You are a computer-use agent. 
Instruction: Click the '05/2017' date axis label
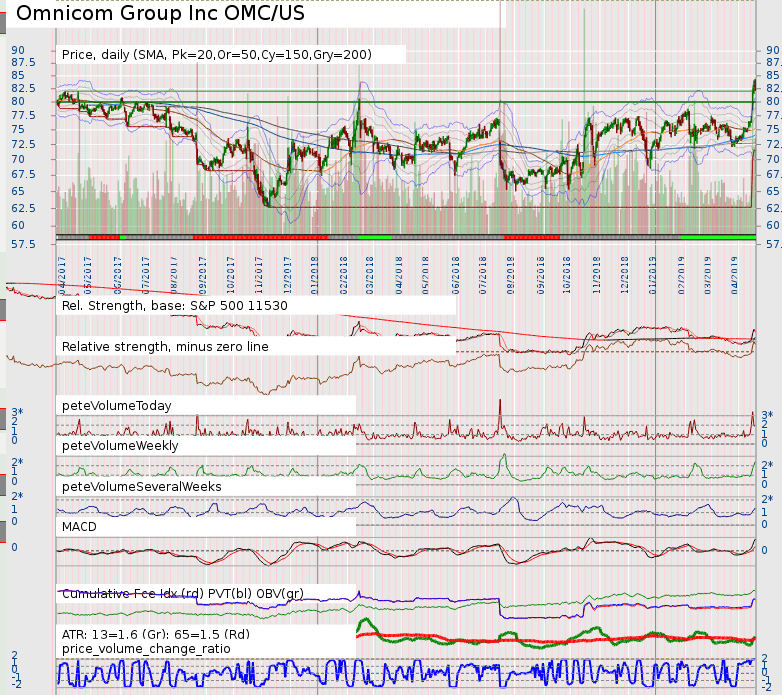[x=88, y=275]
